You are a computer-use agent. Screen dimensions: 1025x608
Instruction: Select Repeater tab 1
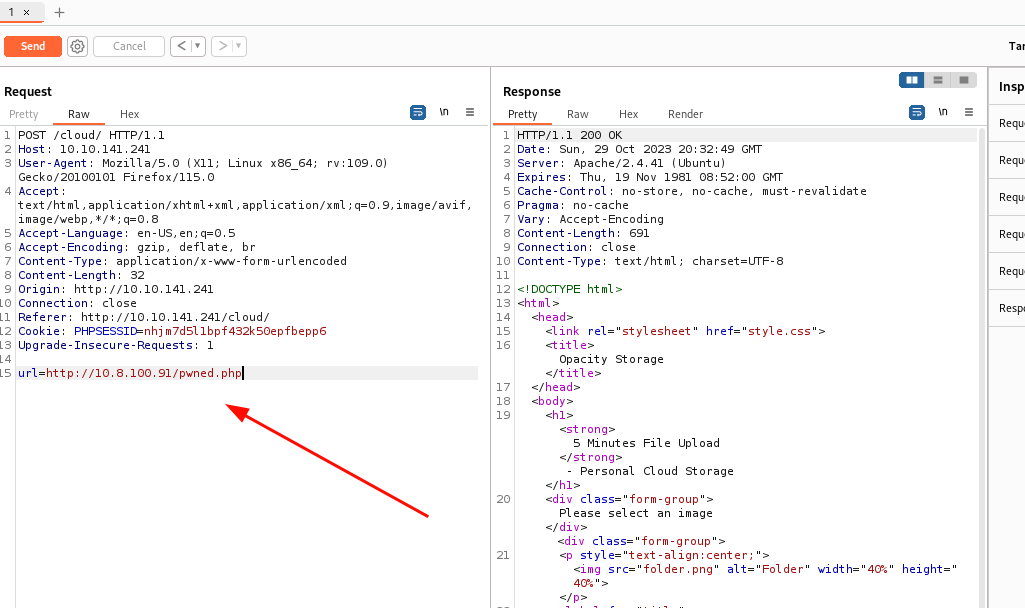point(11,12)
